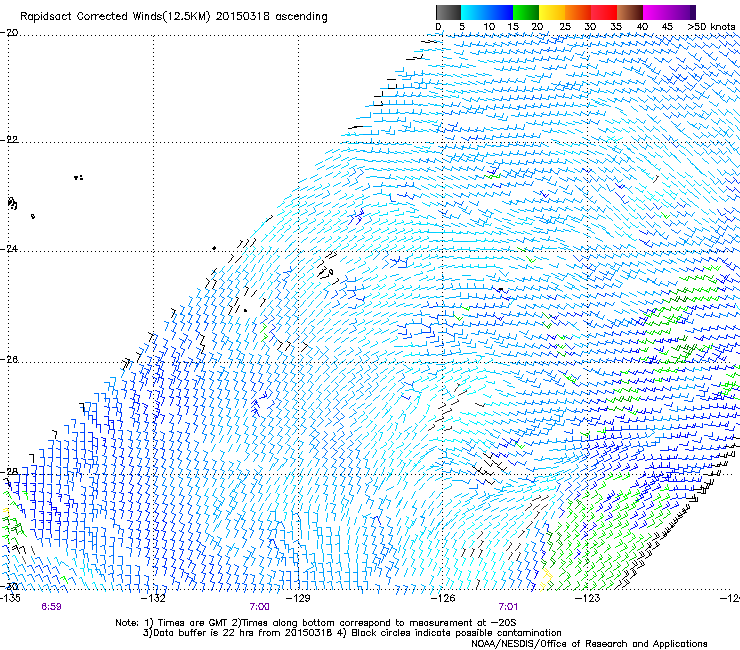Click the -20 latitude axis label
The width and height of the screenshot is (740, 650).
pyautogui.click(x=9, y=33)
